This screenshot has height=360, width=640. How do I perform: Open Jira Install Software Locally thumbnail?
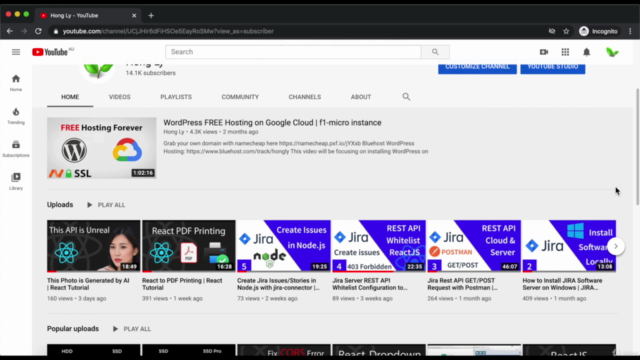tap(569, 246)
